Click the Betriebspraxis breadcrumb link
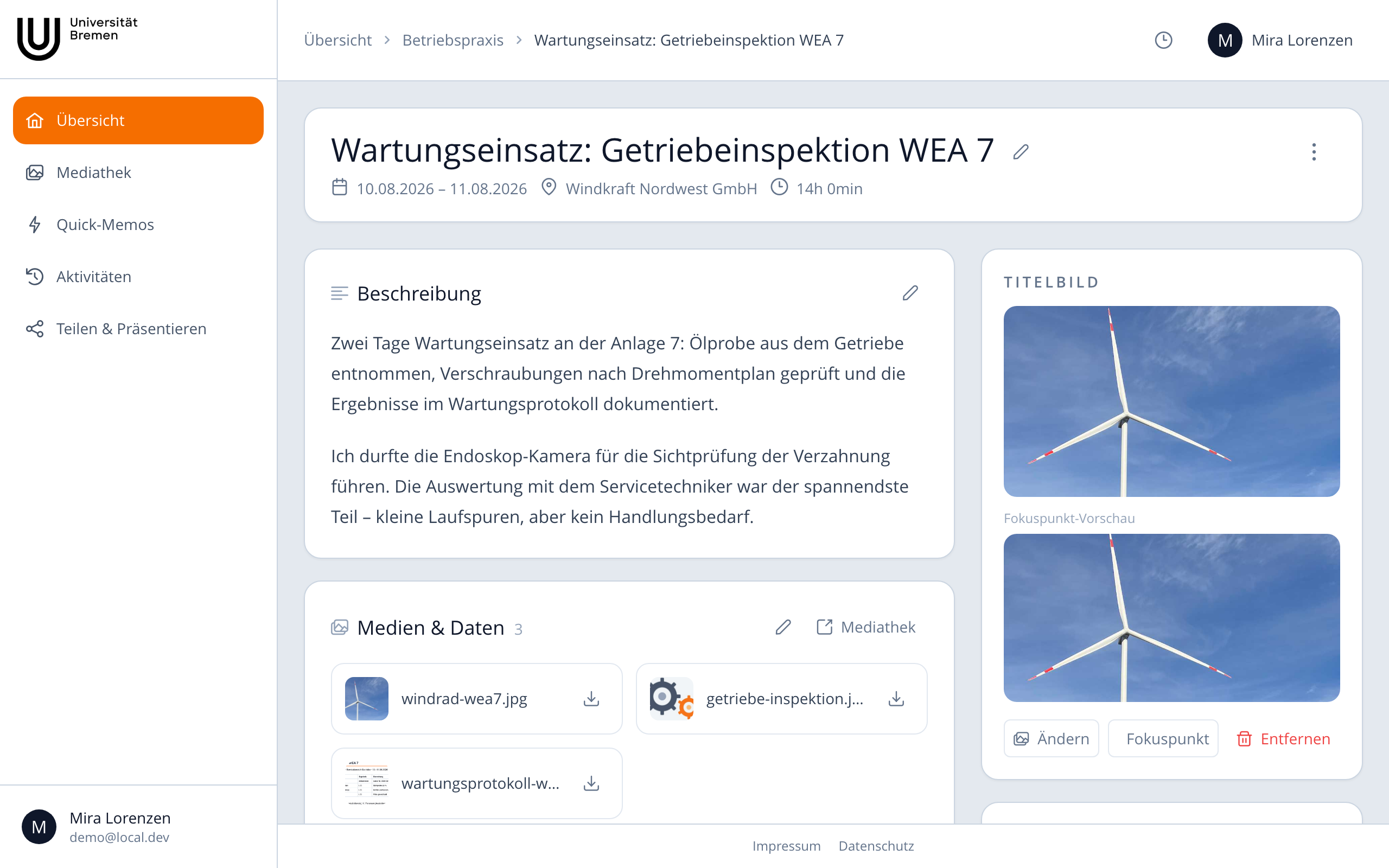 (453, 40)
